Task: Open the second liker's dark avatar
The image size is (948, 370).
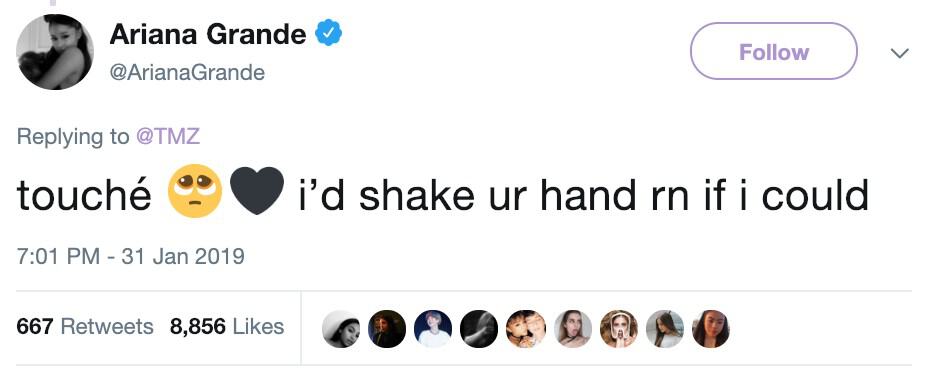Action: (387, 329)
